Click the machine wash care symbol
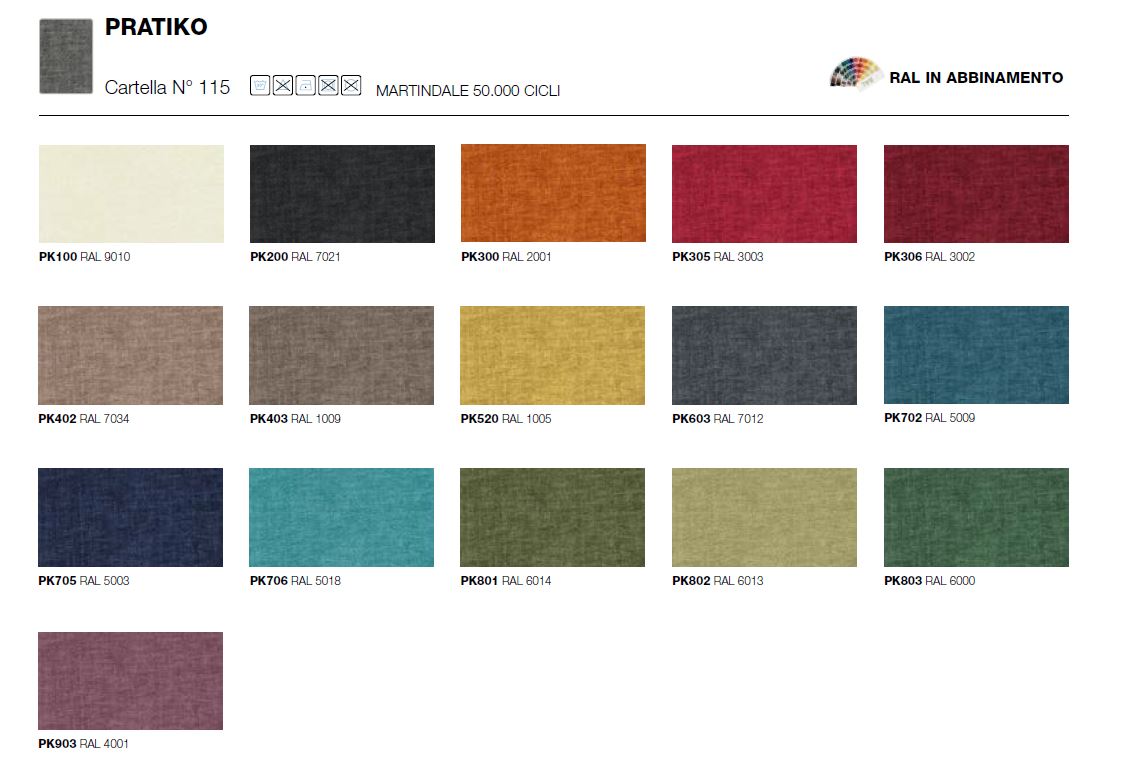 pyautogui.click(x=260, y=86)
